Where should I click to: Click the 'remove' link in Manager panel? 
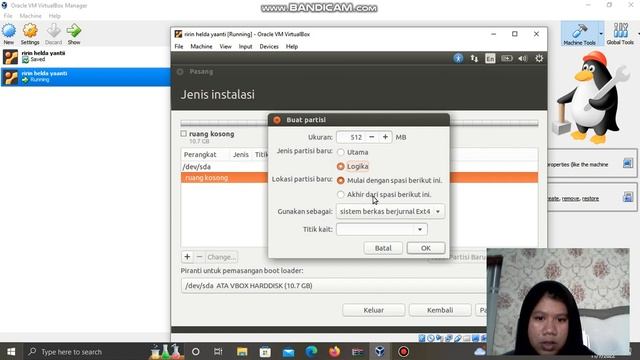click(x=570, y=198)
